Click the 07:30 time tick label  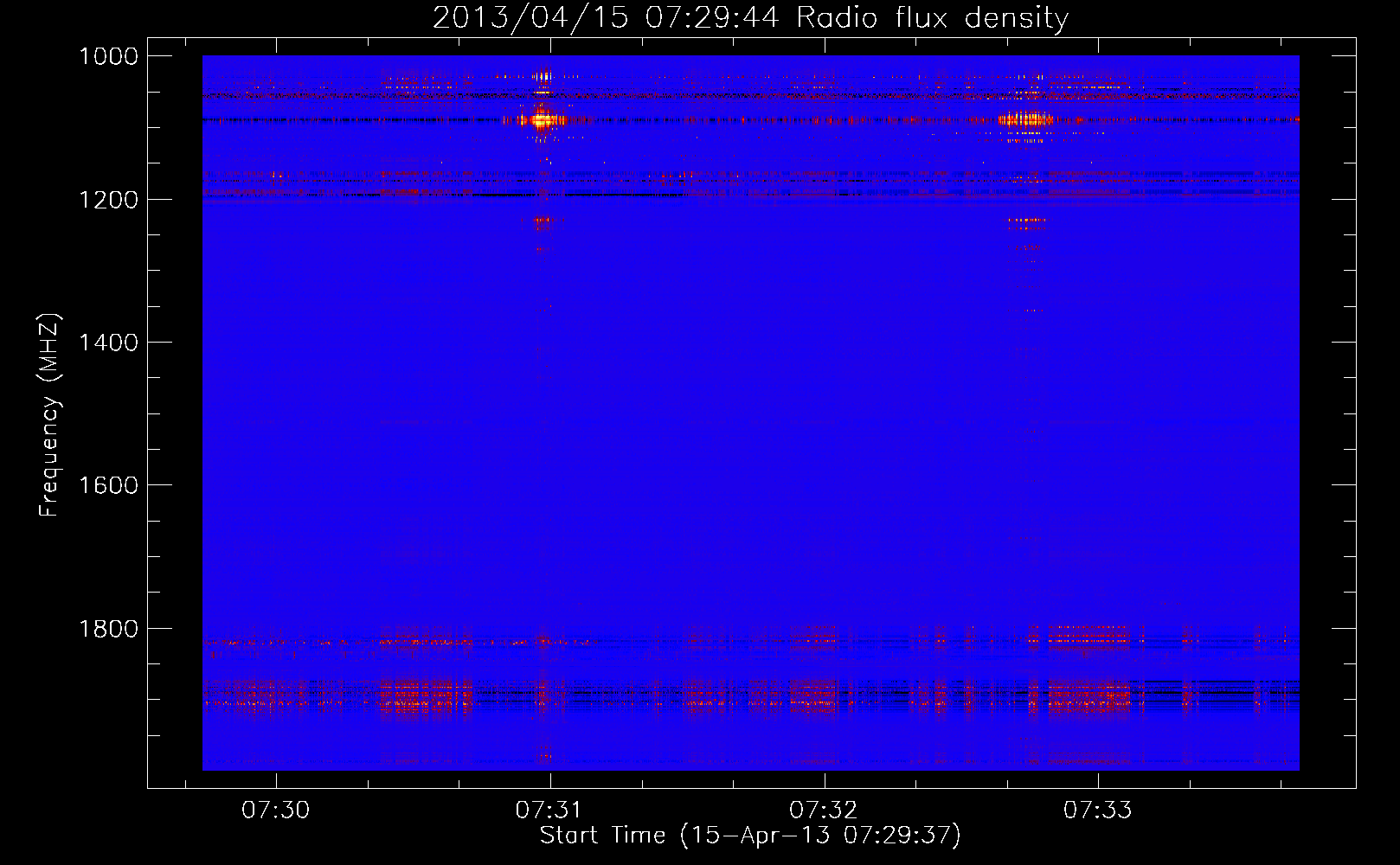click(275, 811)
